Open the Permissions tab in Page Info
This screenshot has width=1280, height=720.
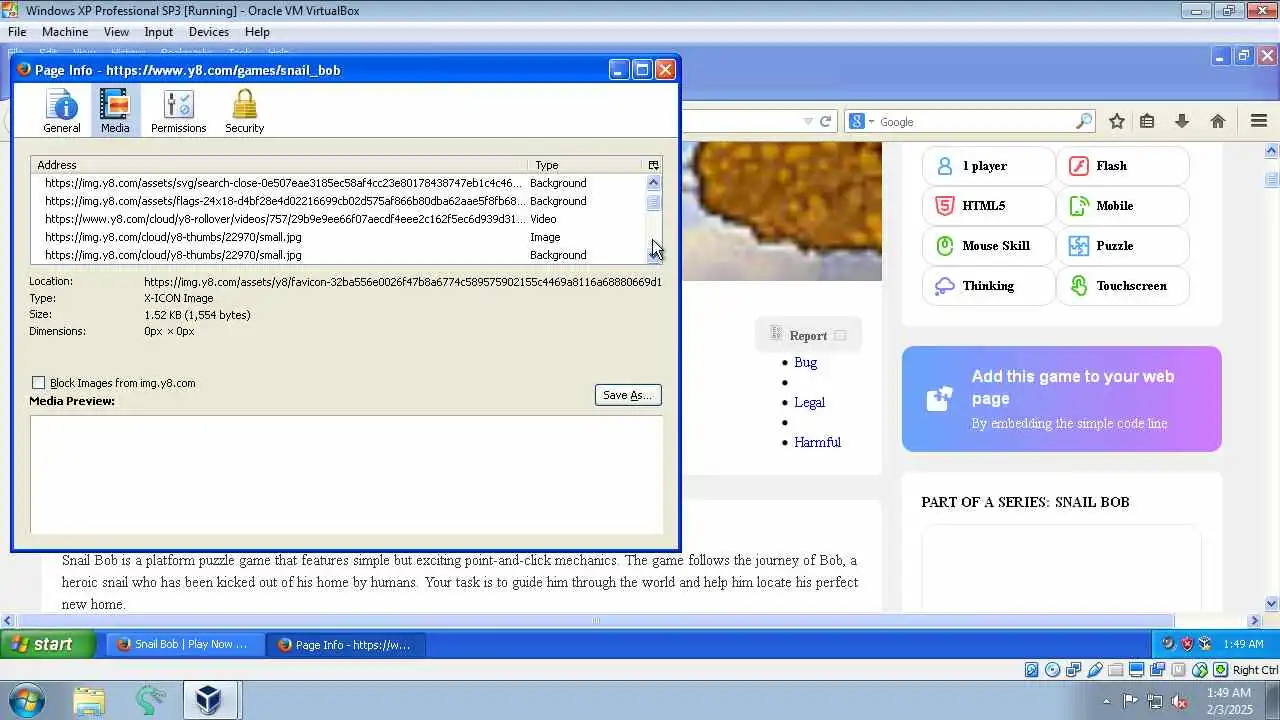pos(178,111)
